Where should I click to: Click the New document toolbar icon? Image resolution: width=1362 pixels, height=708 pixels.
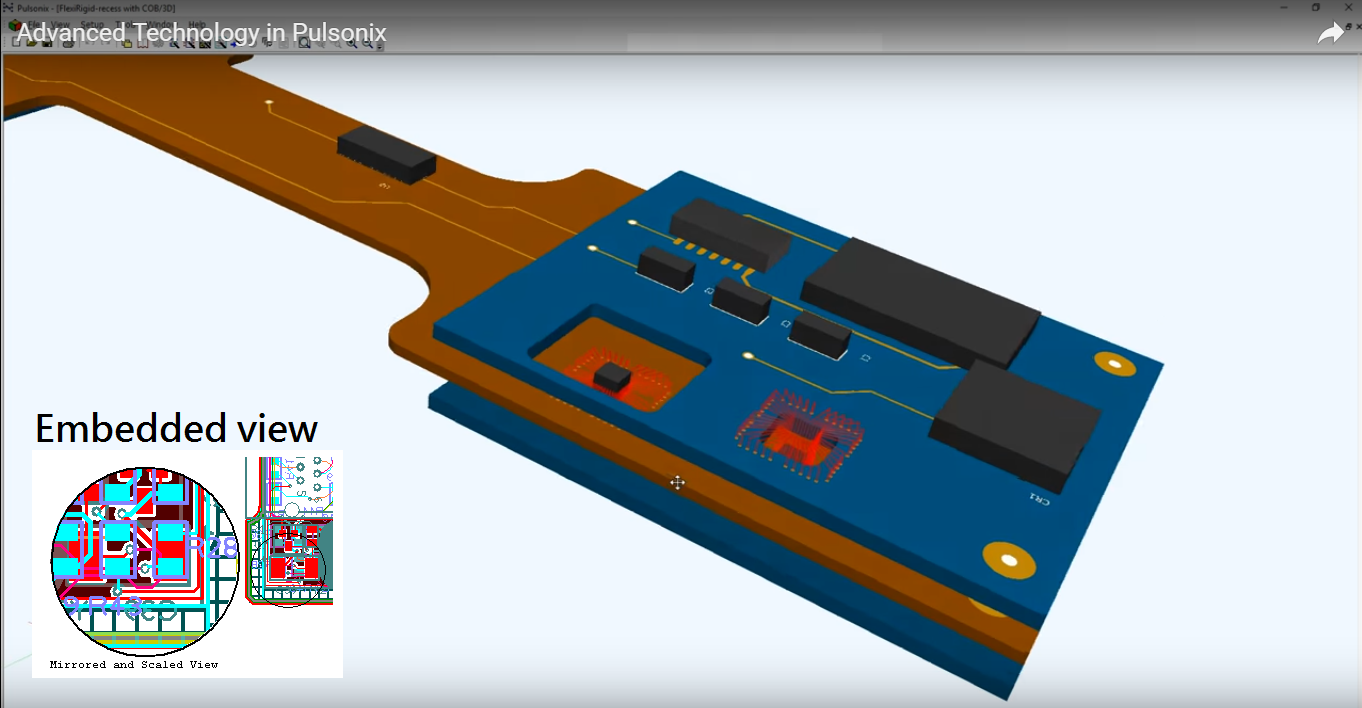tap(17, 43)
